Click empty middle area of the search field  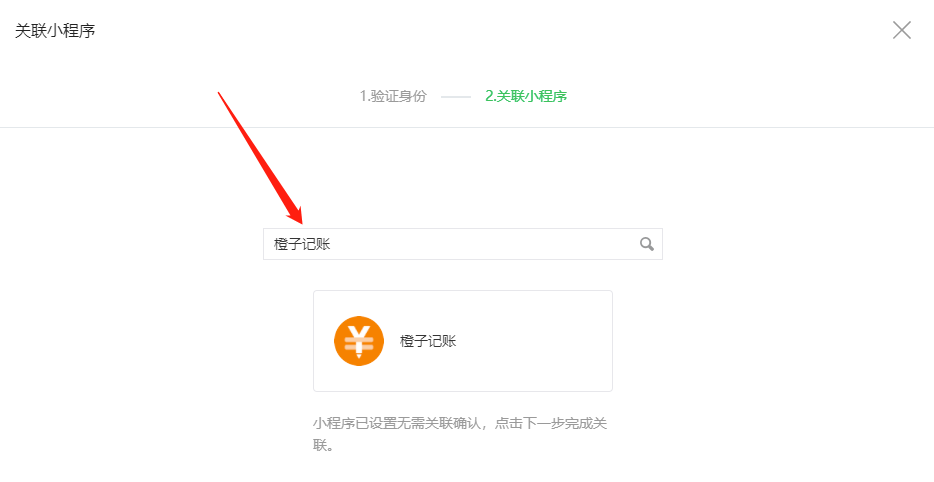pos(482,244)
